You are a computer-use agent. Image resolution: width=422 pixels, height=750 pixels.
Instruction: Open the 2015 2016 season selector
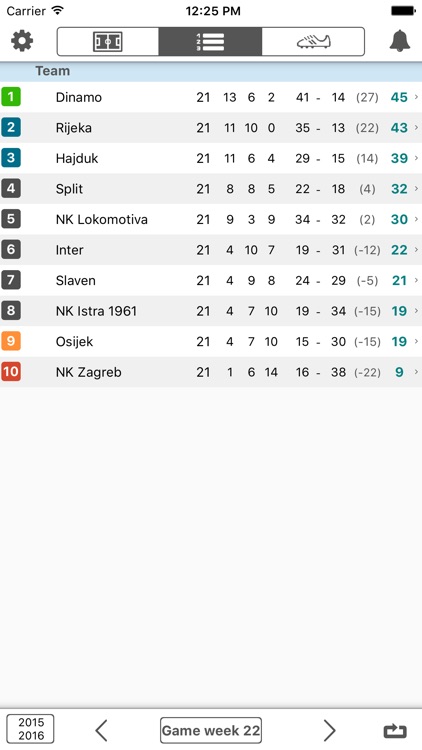pos(30,729)
